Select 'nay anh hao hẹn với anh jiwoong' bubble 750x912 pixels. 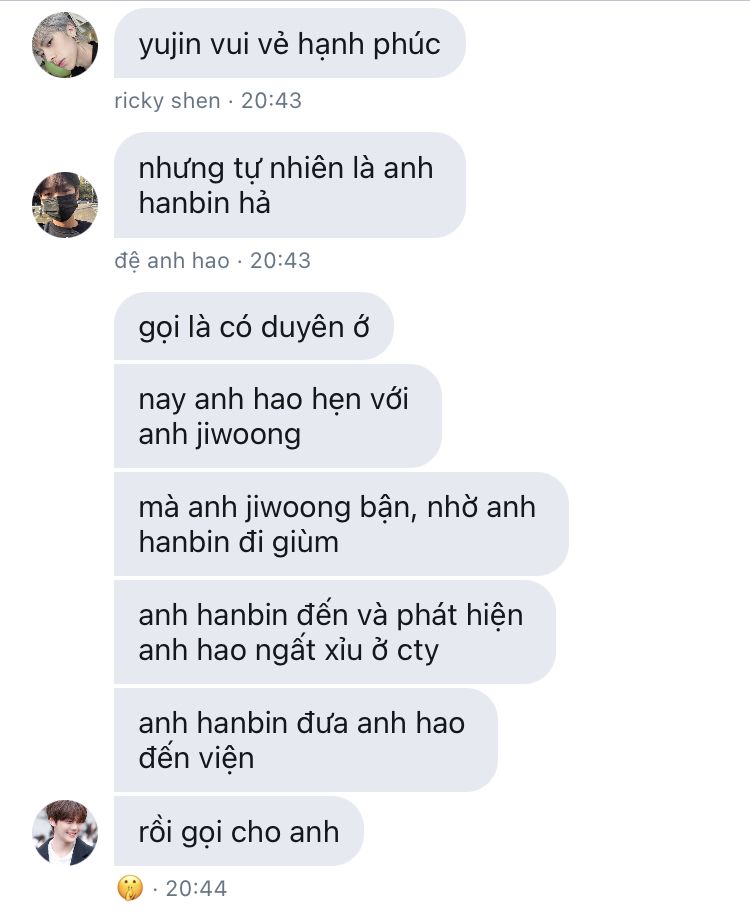[278, 416]
